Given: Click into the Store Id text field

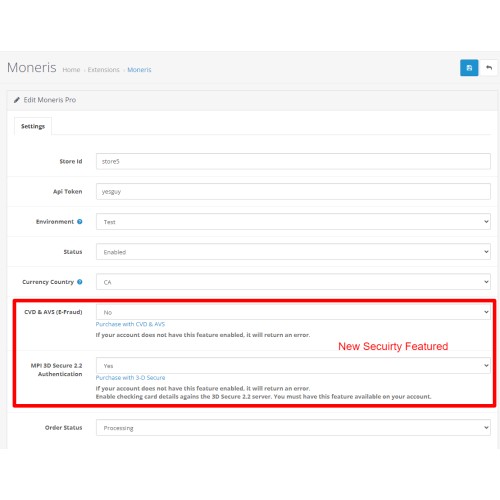Looking at the screenshot, I should 293,161.
